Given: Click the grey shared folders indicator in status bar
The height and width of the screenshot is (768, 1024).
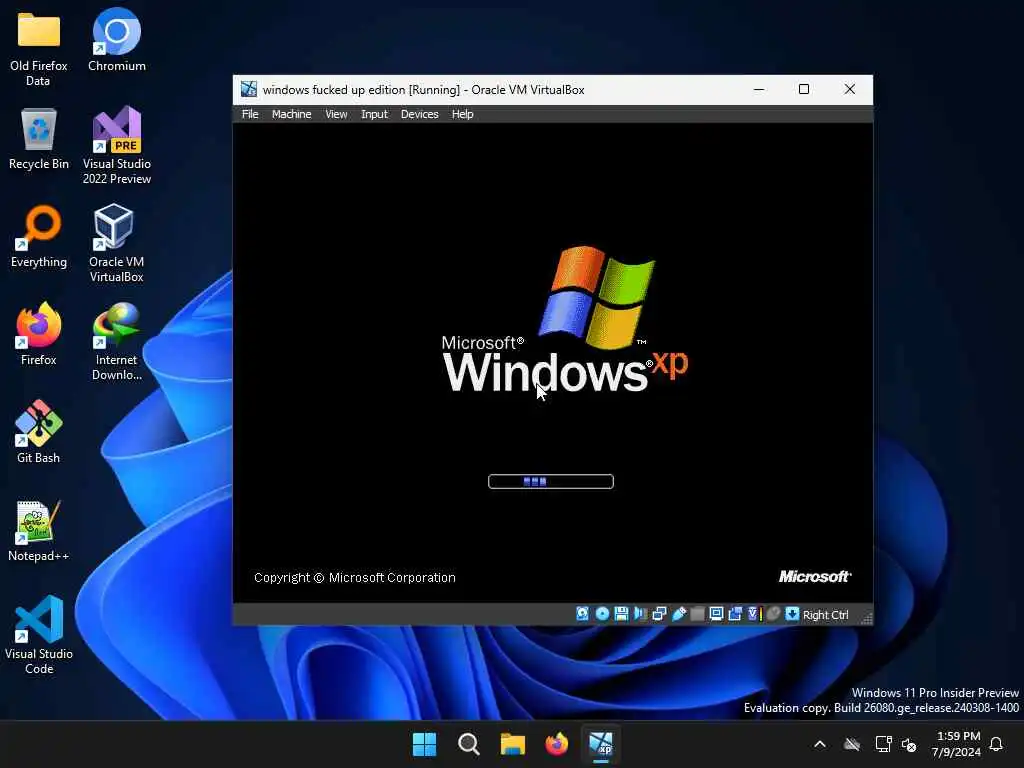Looking at the screenshot, I should [697, 614].
